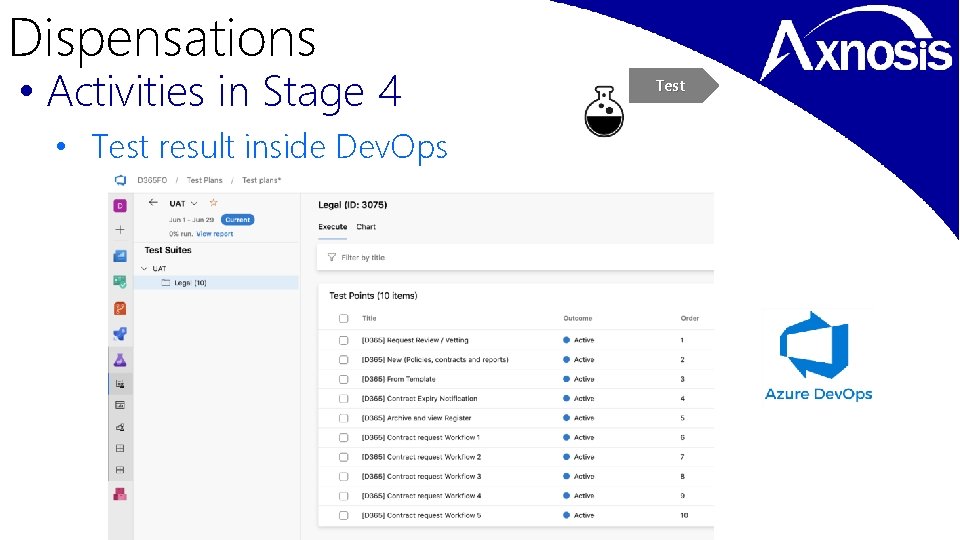Check the New (Policies, contracts and reports) row
The height and width of the screenshot is (540, 960).
343,360
